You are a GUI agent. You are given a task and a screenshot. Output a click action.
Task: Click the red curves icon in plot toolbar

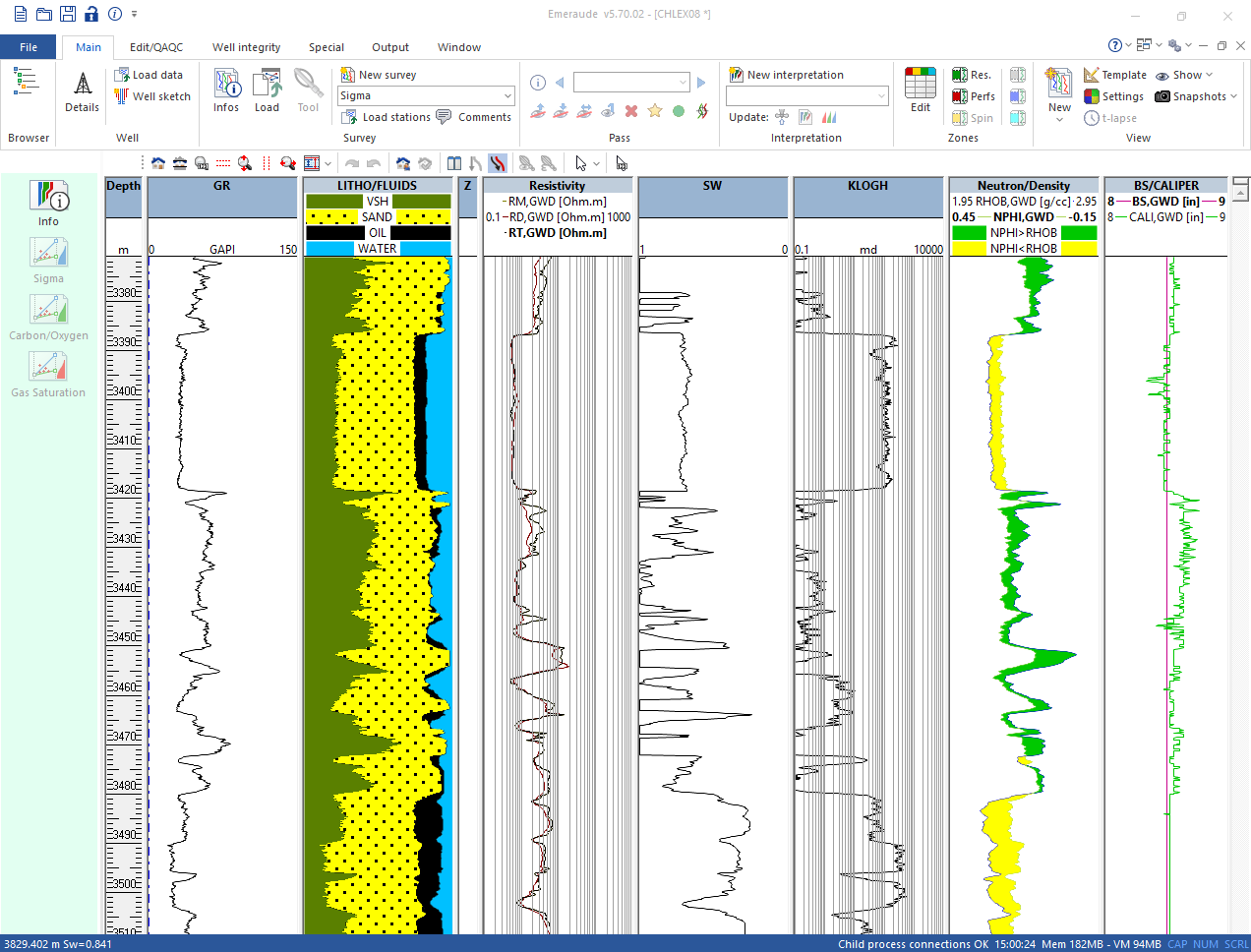(x=499, y=163)
